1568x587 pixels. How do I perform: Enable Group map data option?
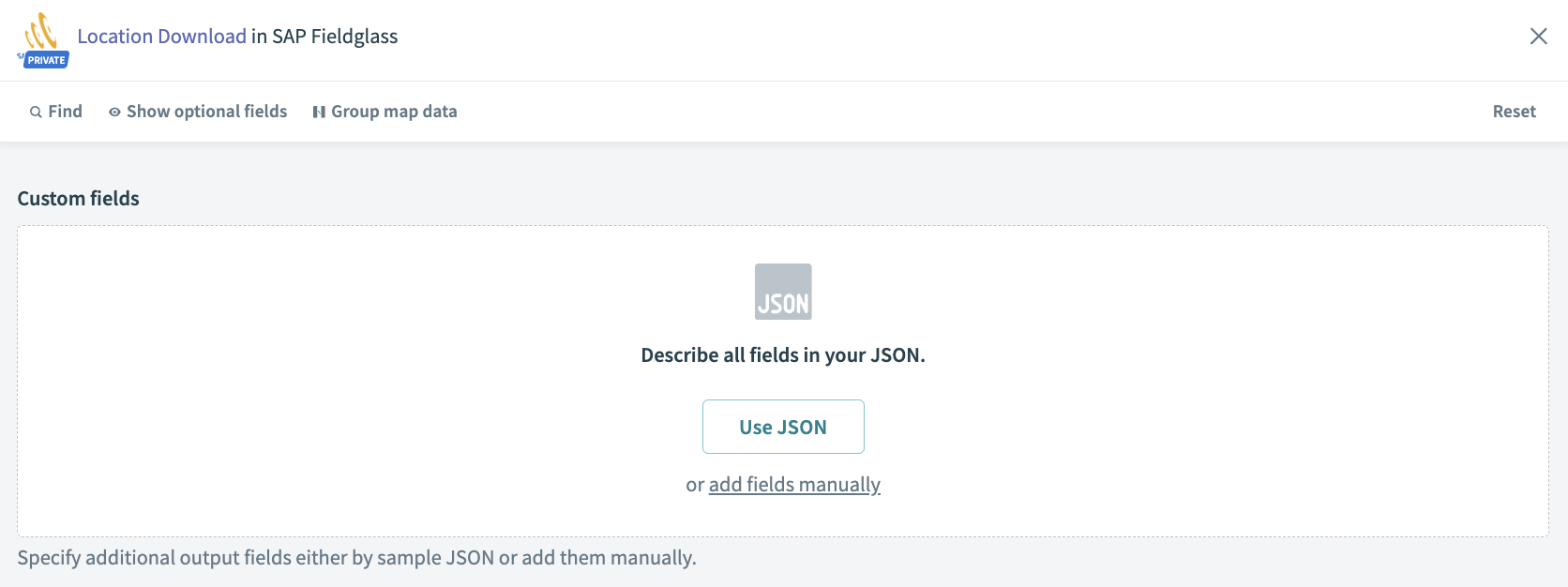point(394,112)
